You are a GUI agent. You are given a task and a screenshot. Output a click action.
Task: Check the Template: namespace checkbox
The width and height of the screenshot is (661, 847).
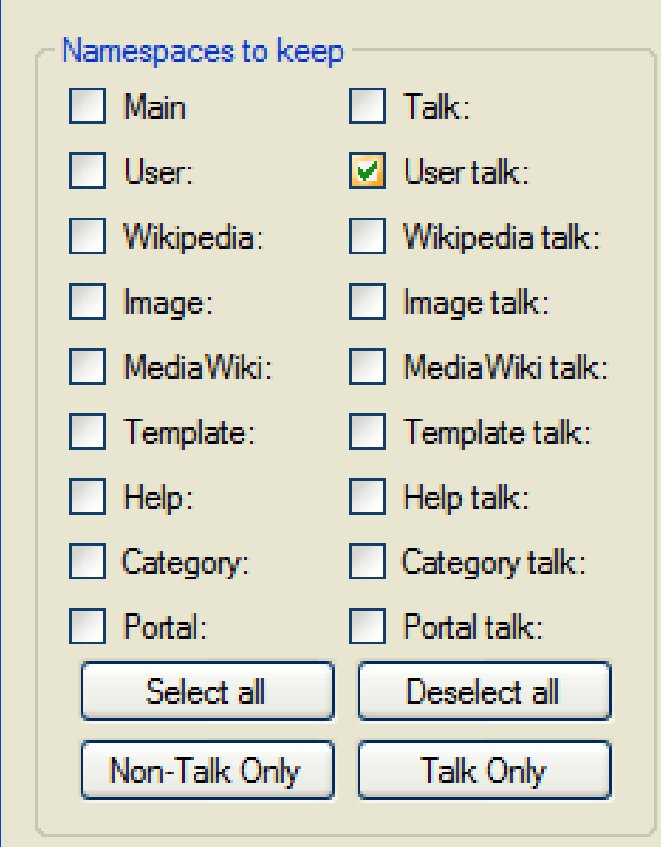(87, 432)
